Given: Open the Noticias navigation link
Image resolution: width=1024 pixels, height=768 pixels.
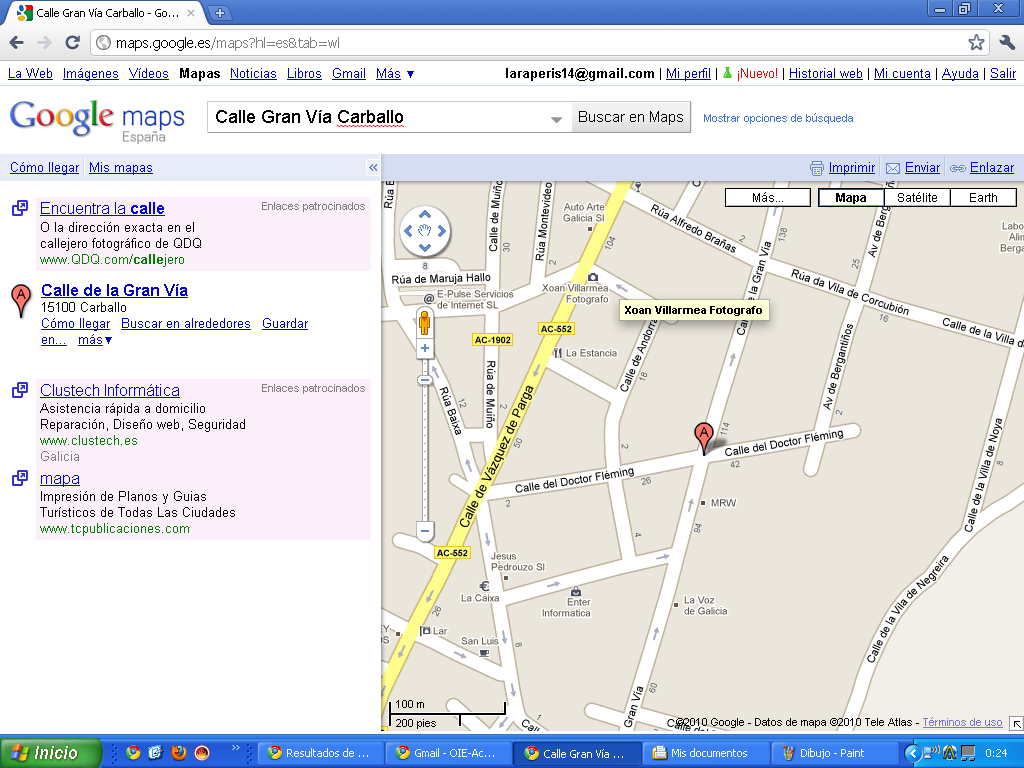Looking at the screenshot, I should pos(253,74).
